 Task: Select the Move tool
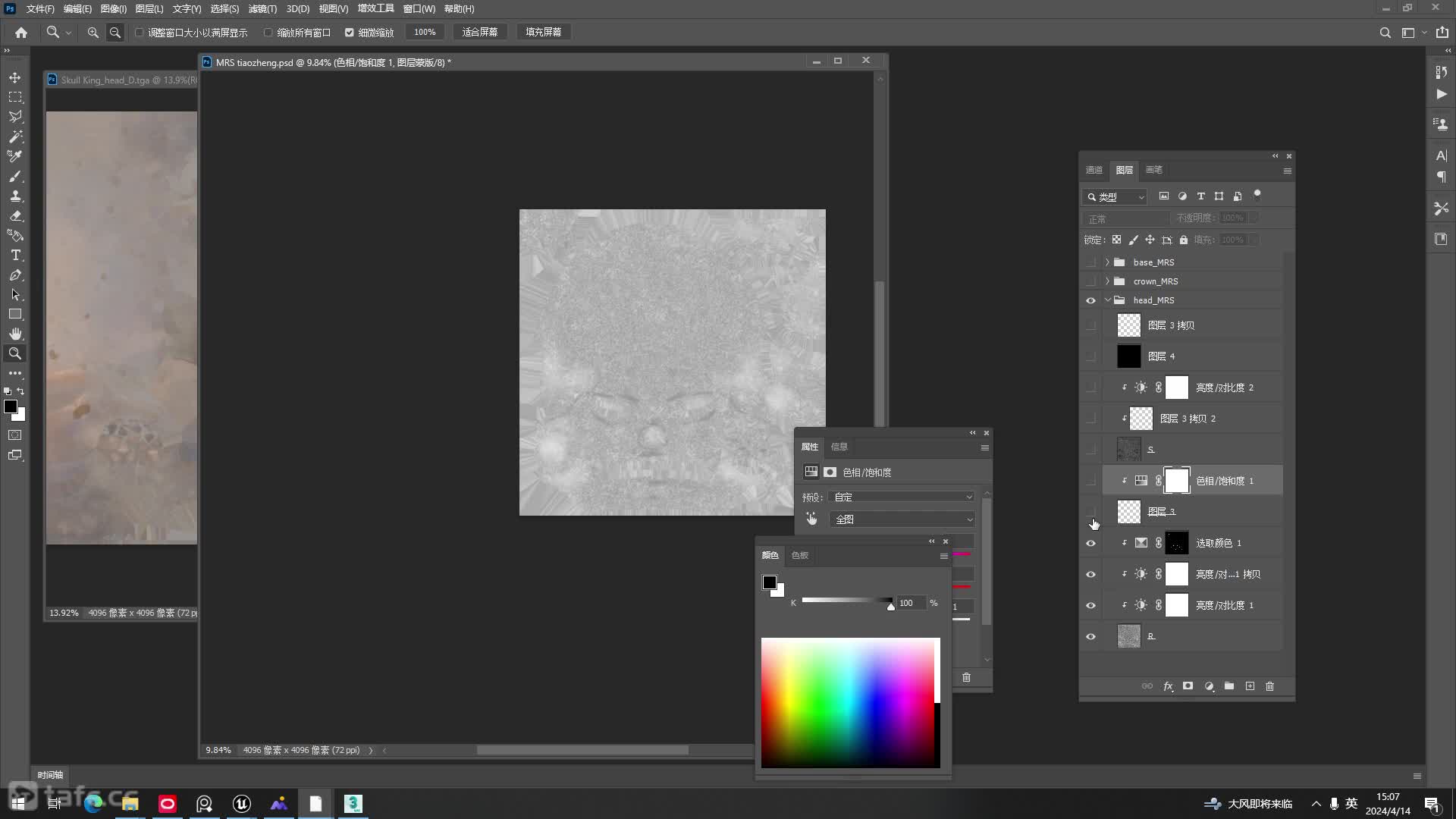tap(15, 78)
